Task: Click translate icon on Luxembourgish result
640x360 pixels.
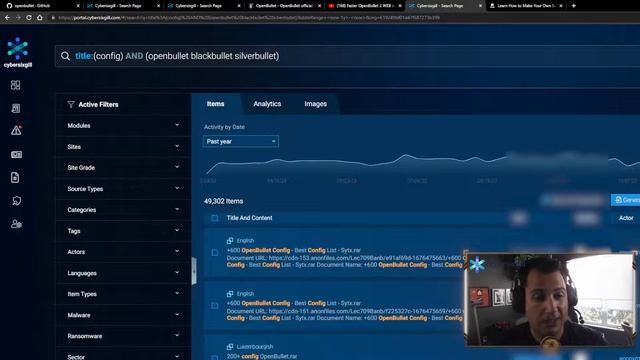Action: pos(230,347)
